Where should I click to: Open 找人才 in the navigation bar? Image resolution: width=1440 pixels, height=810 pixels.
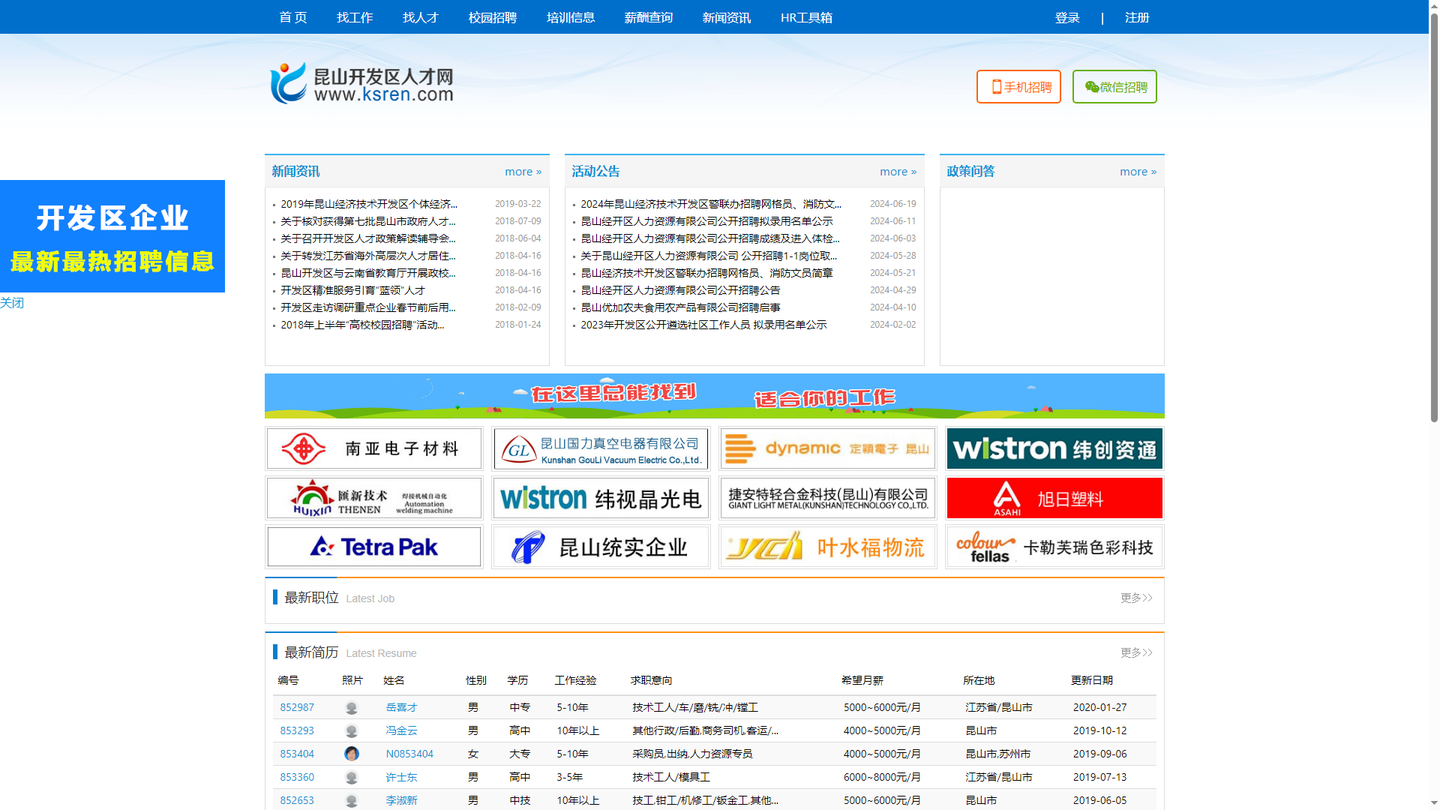(x=421, y=17)
